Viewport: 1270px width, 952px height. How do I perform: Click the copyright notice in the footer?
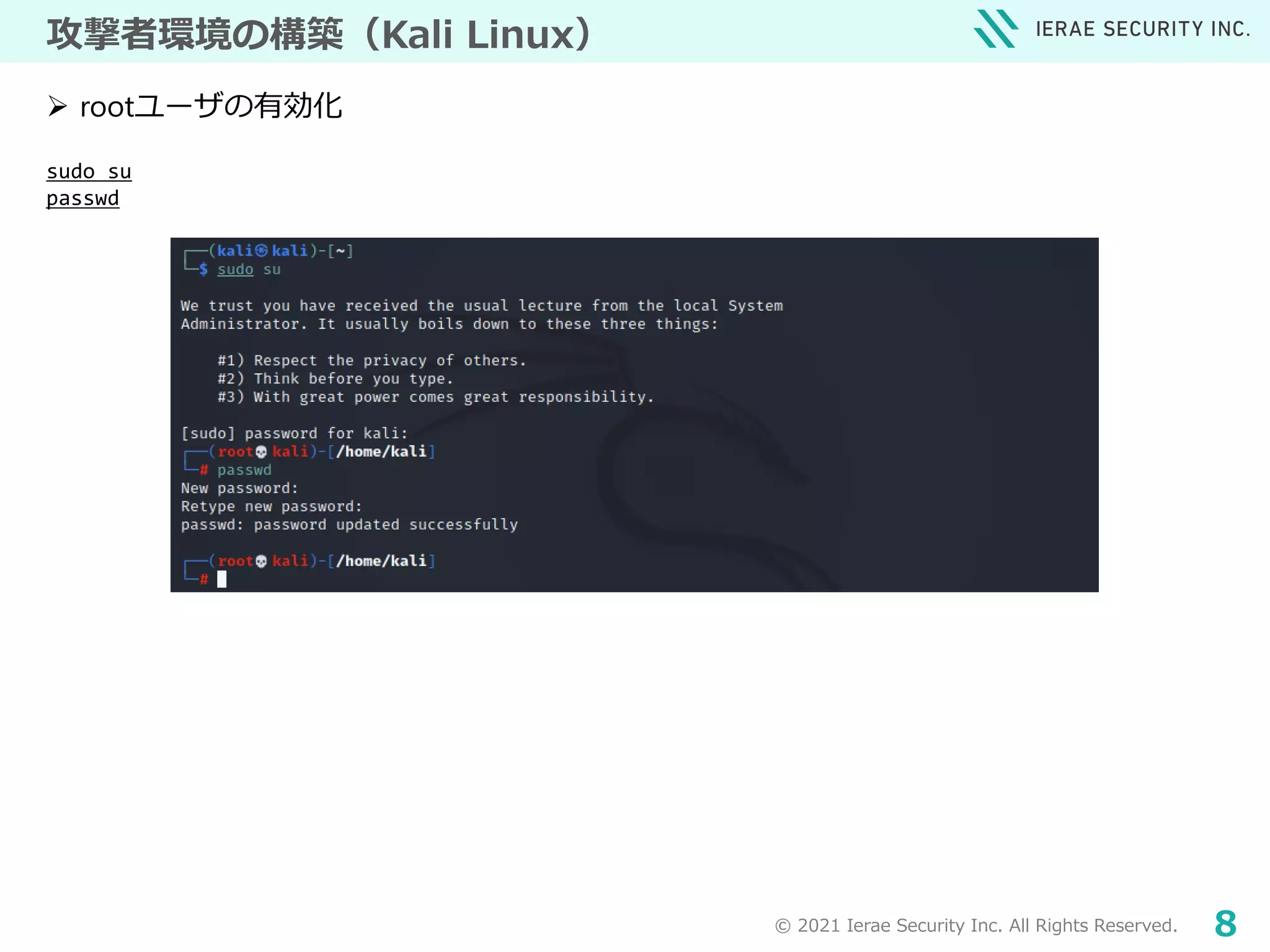pos(976,925)
